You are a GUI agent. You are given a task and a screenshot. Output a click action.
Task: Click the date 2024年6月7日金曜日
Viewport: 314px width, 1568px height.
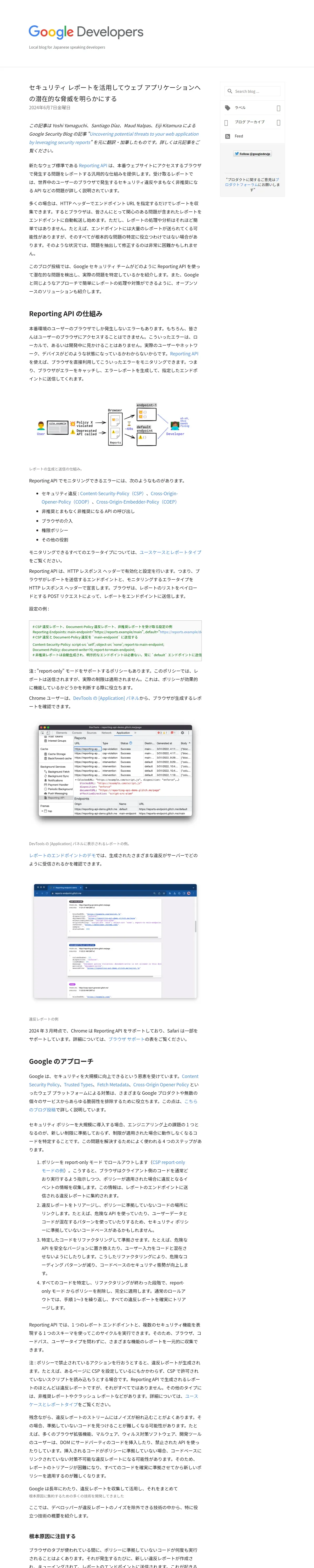pos(49,108)
